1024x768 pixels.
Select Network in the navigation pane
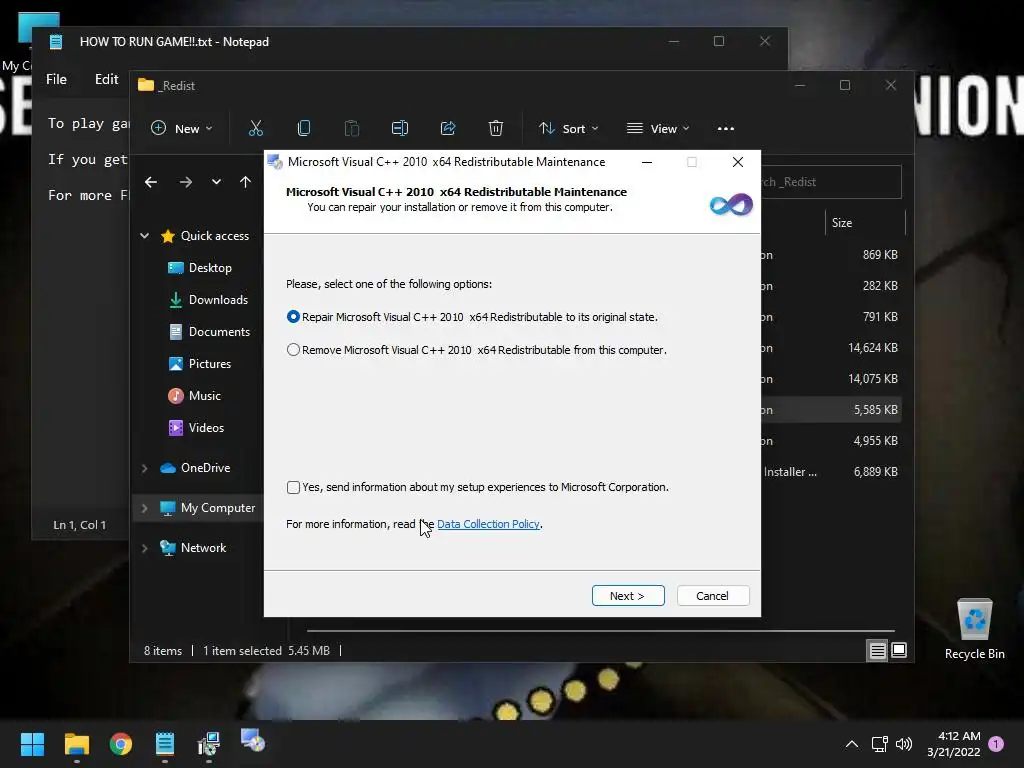pyautogui.click(x=193, y=548)
